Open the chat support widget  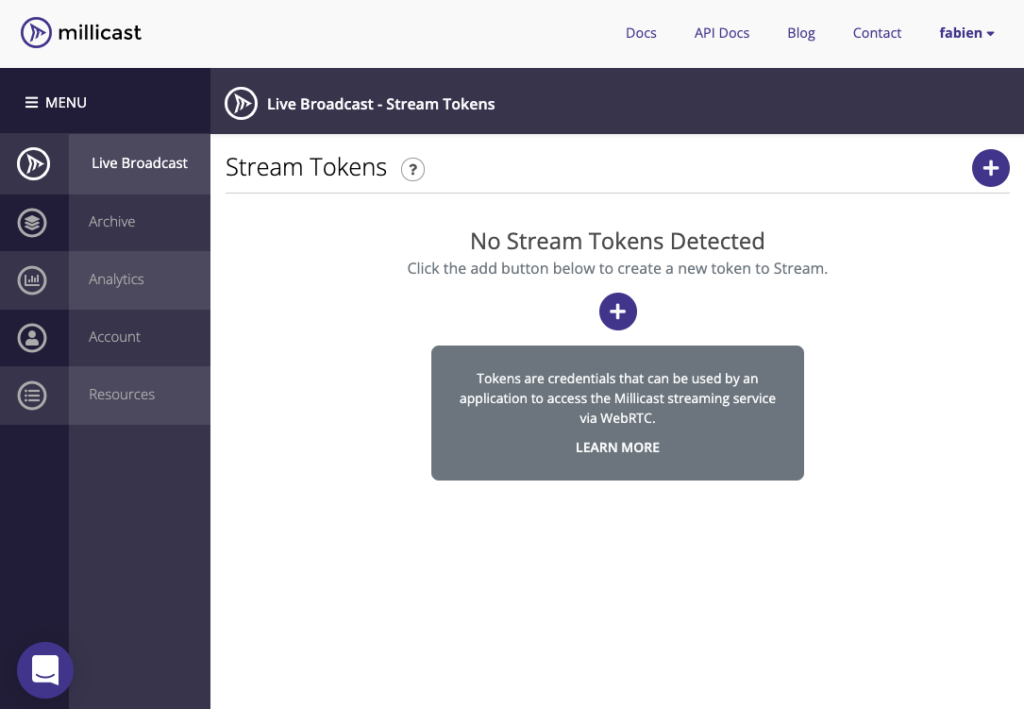(x=45, y=670)
